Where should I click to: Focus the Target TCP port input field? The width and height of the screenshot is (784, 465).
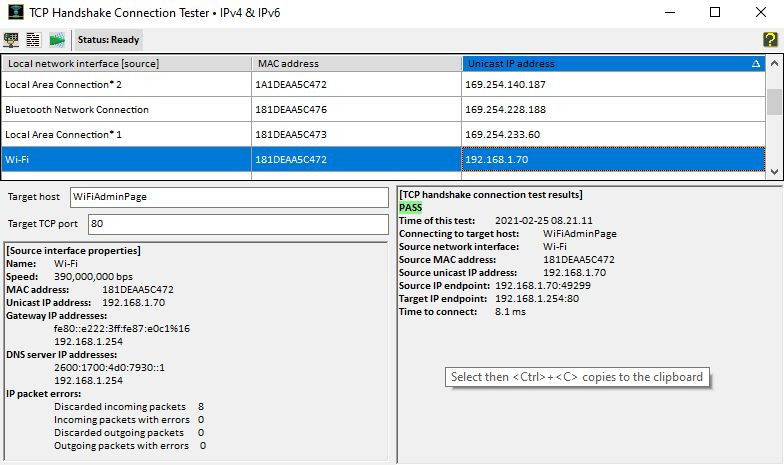[238, 224]
